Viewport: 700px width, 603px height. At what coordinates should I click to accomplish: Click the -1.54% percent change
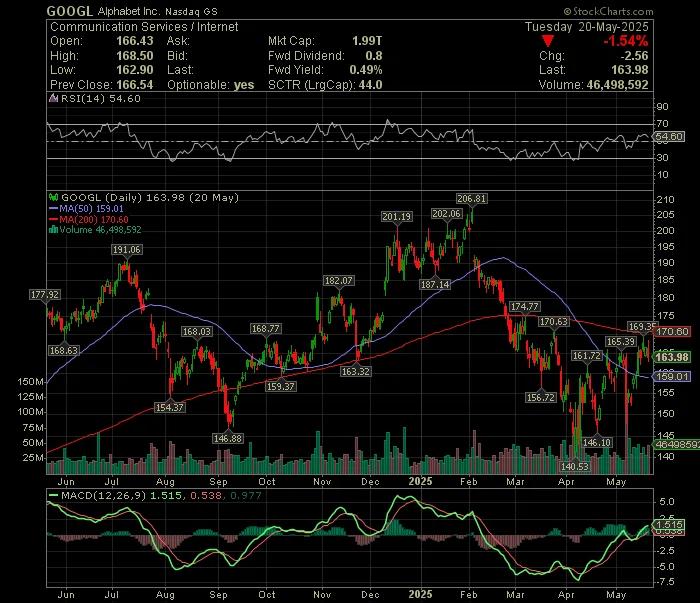(x=626, y=42)
